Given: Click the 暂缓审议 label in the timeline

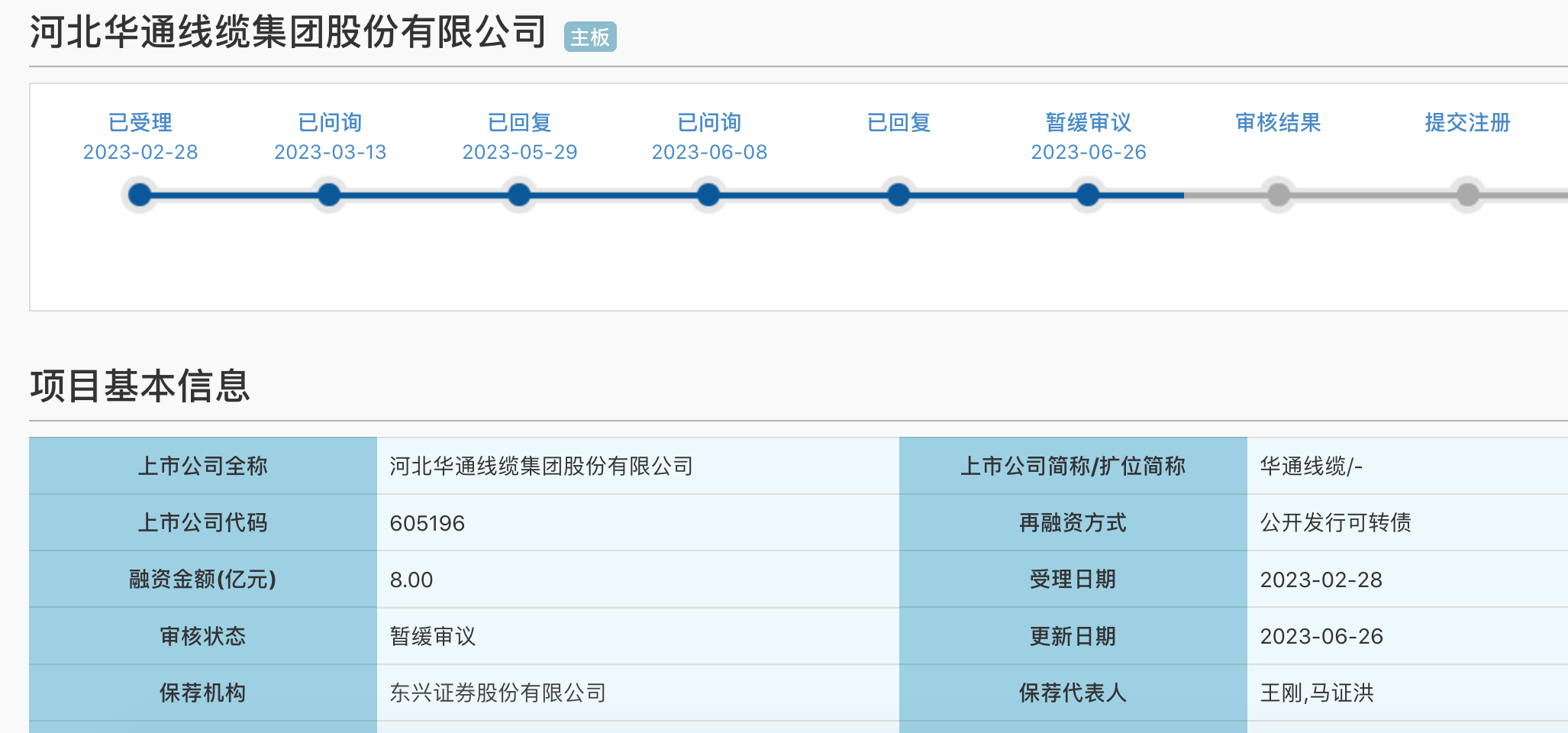Looking at the screenshot, I should point(1088,122).
